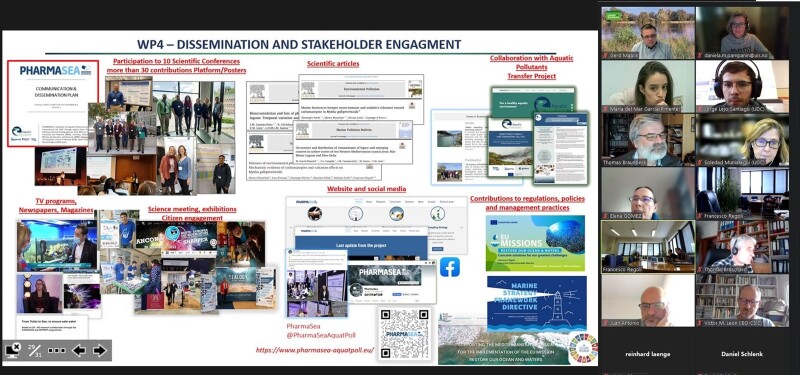Select the highlighted Francesco Regoli video tile

click(648, 247)
